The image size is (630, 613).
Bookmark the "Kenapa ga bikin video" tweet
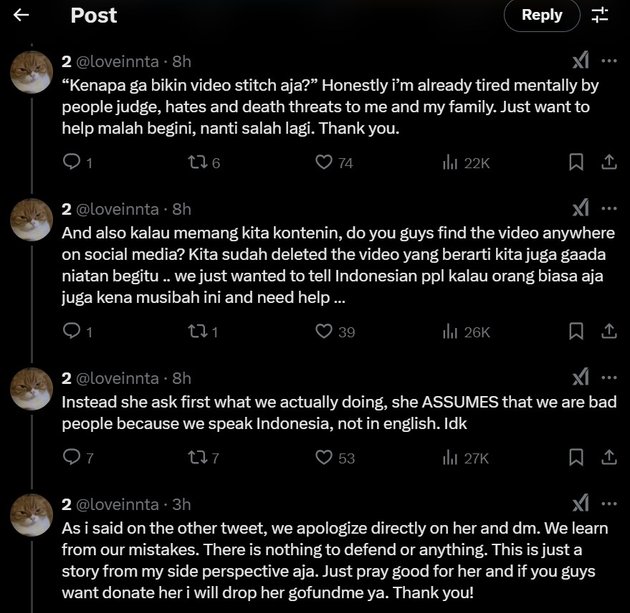(x=576, y=162)
